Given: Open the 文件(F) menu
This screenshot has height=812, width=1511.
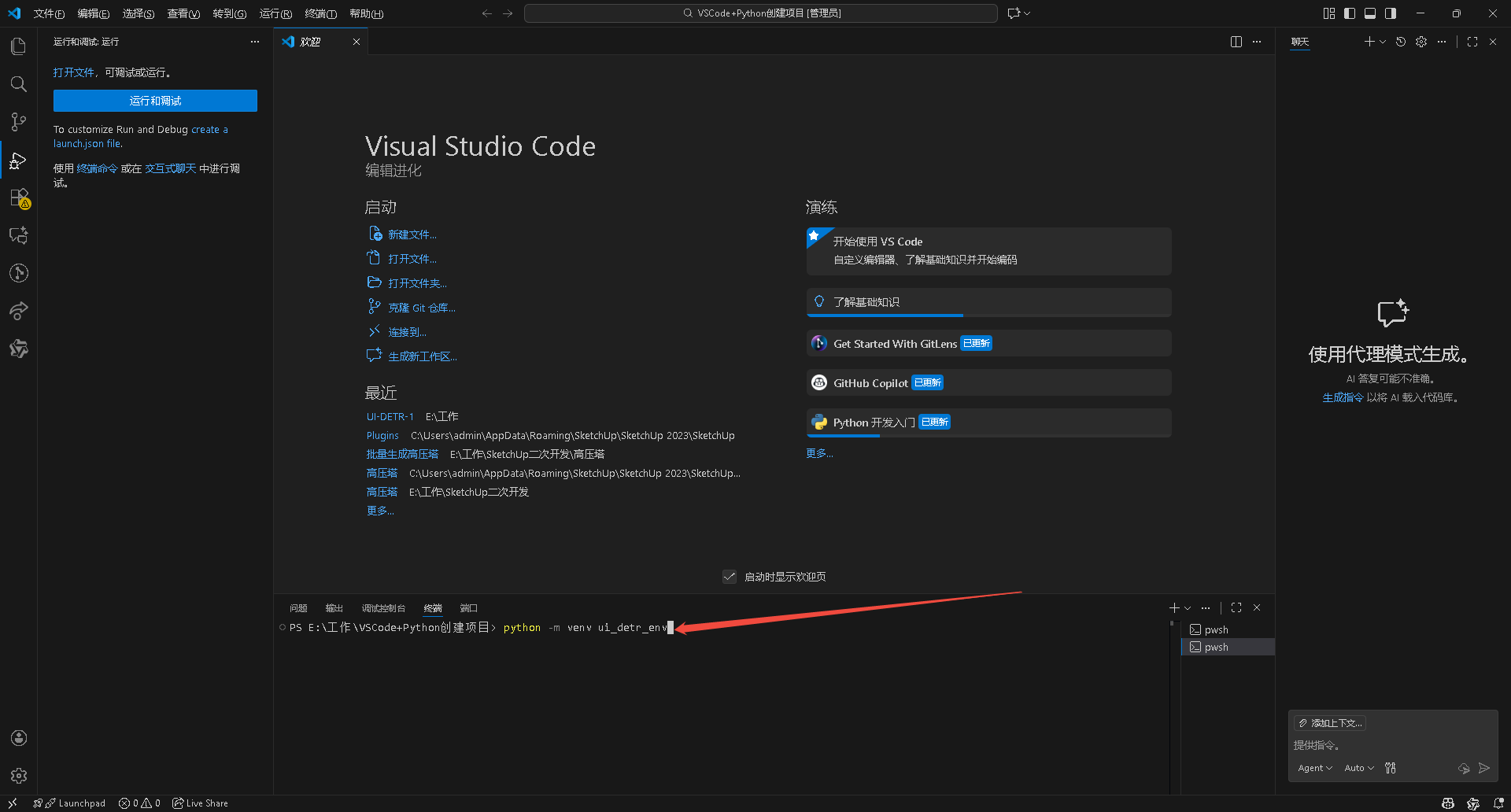Looking at the screenshot, I should 49,13.
